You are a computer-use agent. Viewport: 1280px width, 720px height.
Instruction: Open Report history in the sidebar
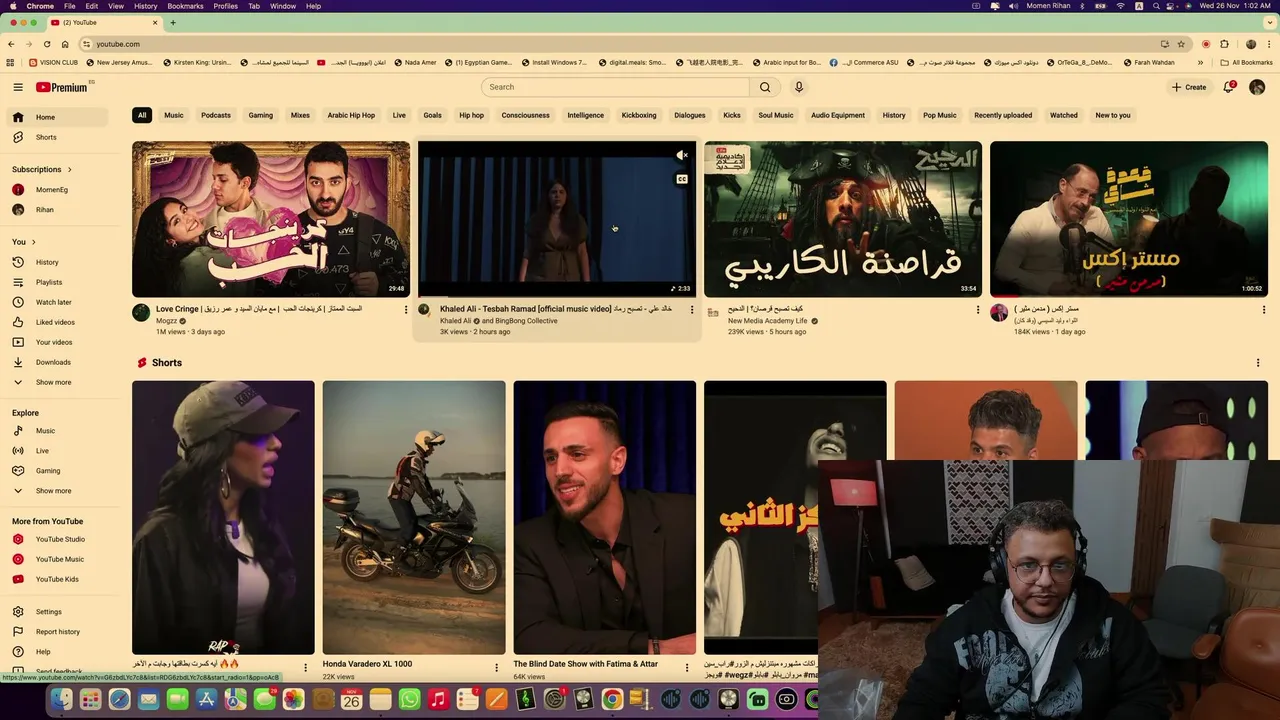58,632
